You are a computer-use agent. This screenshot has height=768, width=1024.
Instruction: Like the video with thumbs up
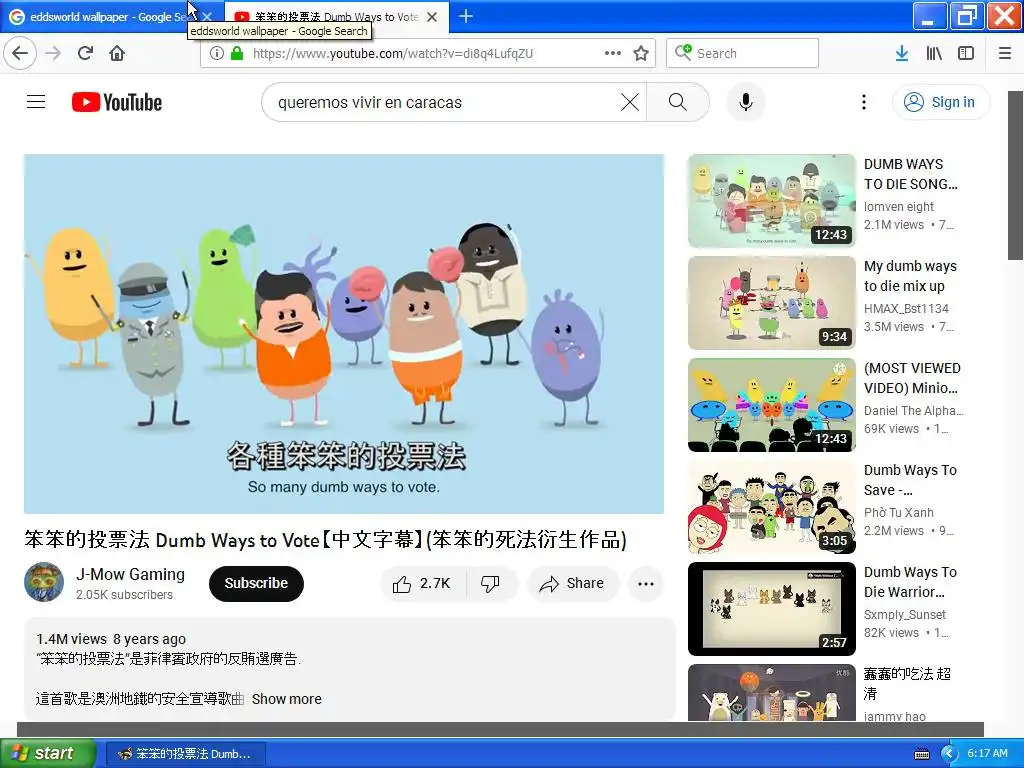[423, 583]
